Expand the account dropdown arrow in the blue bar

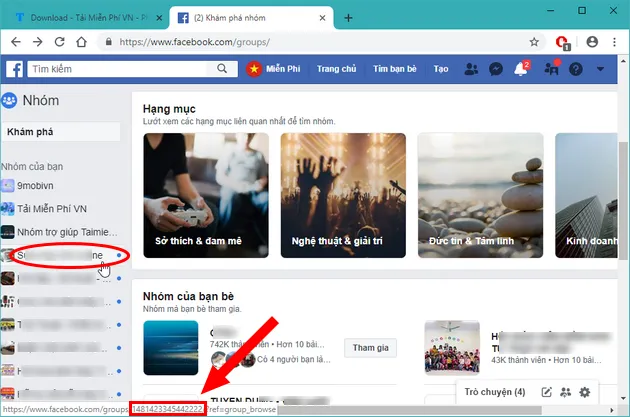pyautogui.click(x=600, y=69)
